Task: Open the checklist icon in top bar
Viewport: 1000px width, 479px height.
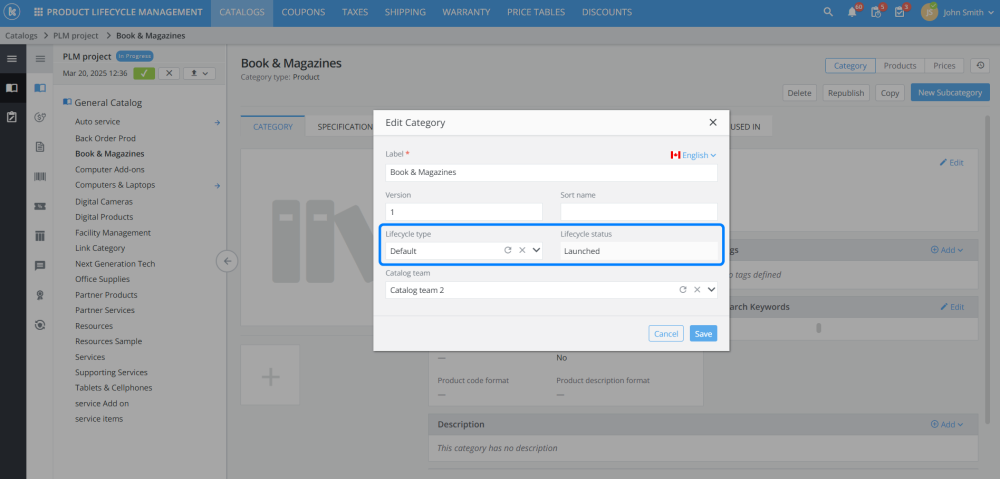Action: [x=899, y=12]
